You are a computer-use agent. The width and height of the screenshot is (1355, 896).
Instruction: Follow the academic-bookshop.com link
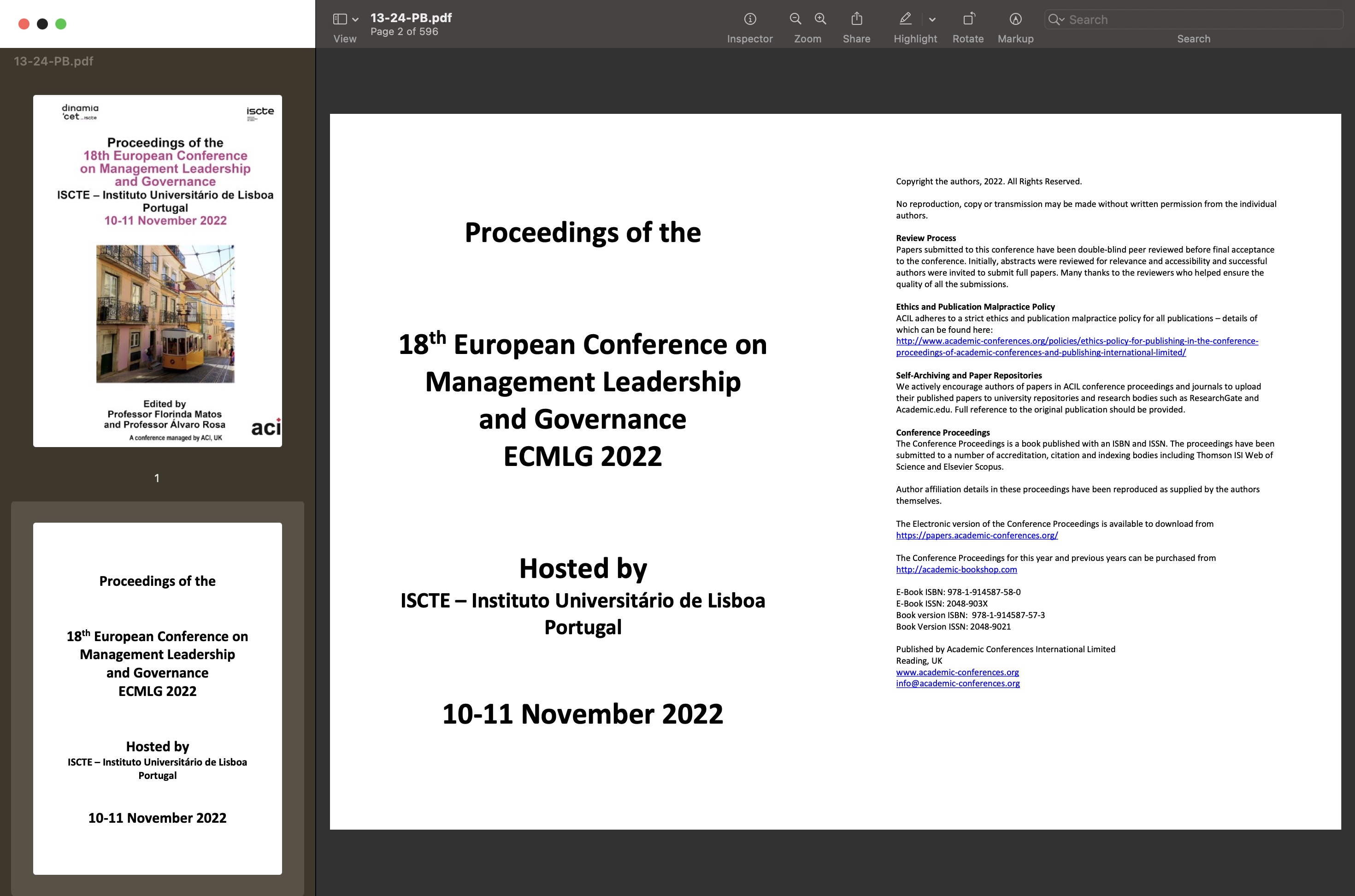click(x=956, y=570)
